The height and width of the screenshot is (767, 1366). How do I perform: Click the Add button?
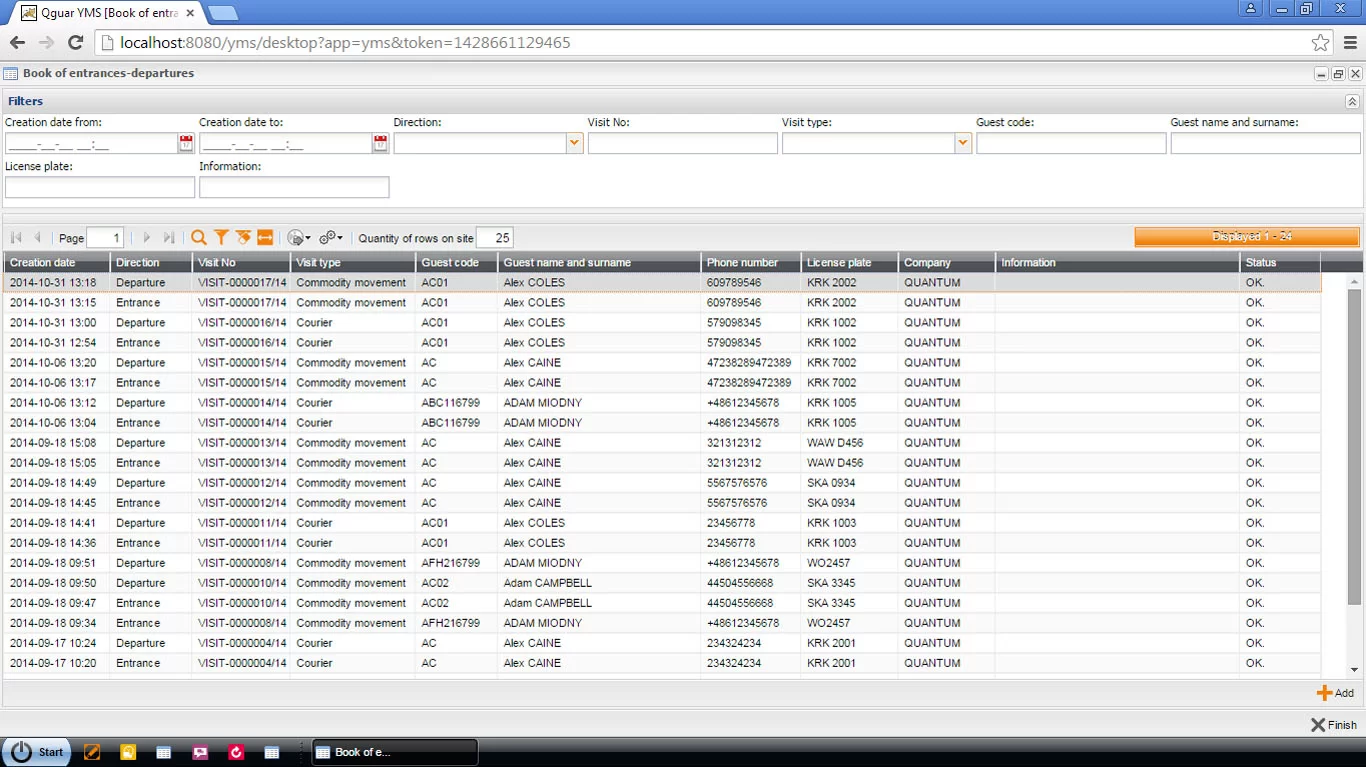click(1337, 692)
